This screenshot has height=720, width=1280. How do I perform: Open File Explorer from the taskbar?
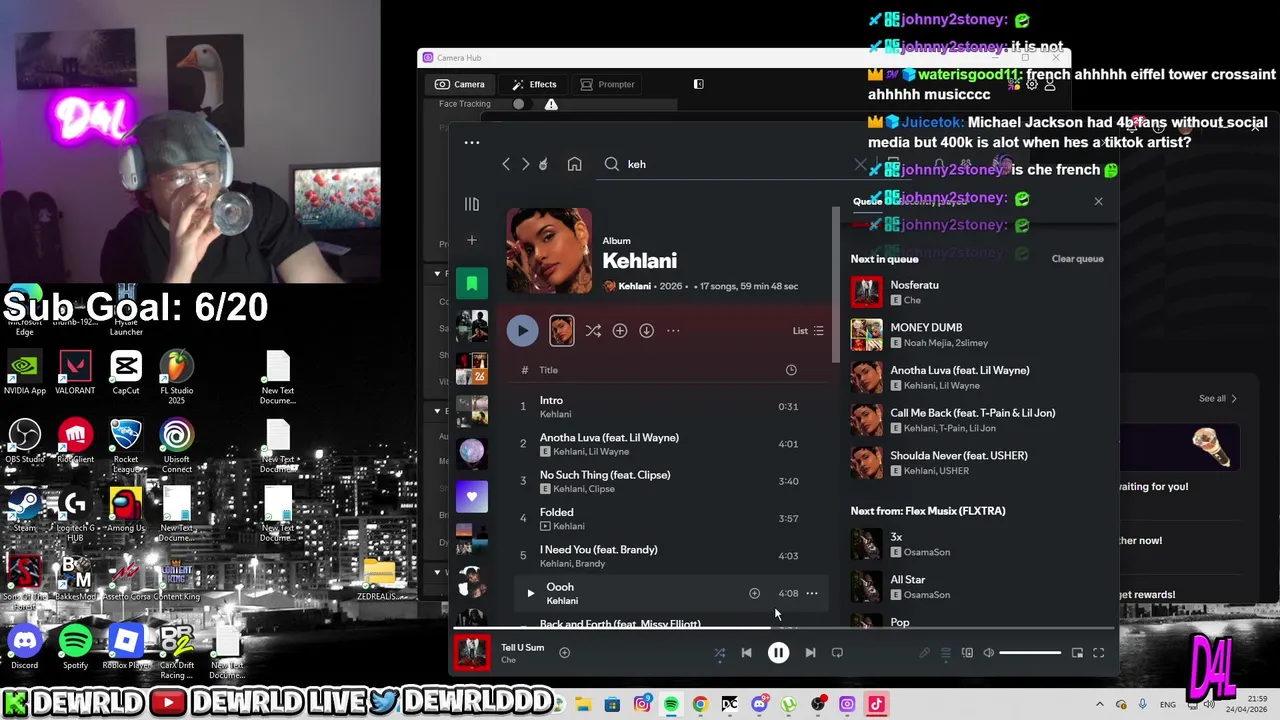pos(583,704)
